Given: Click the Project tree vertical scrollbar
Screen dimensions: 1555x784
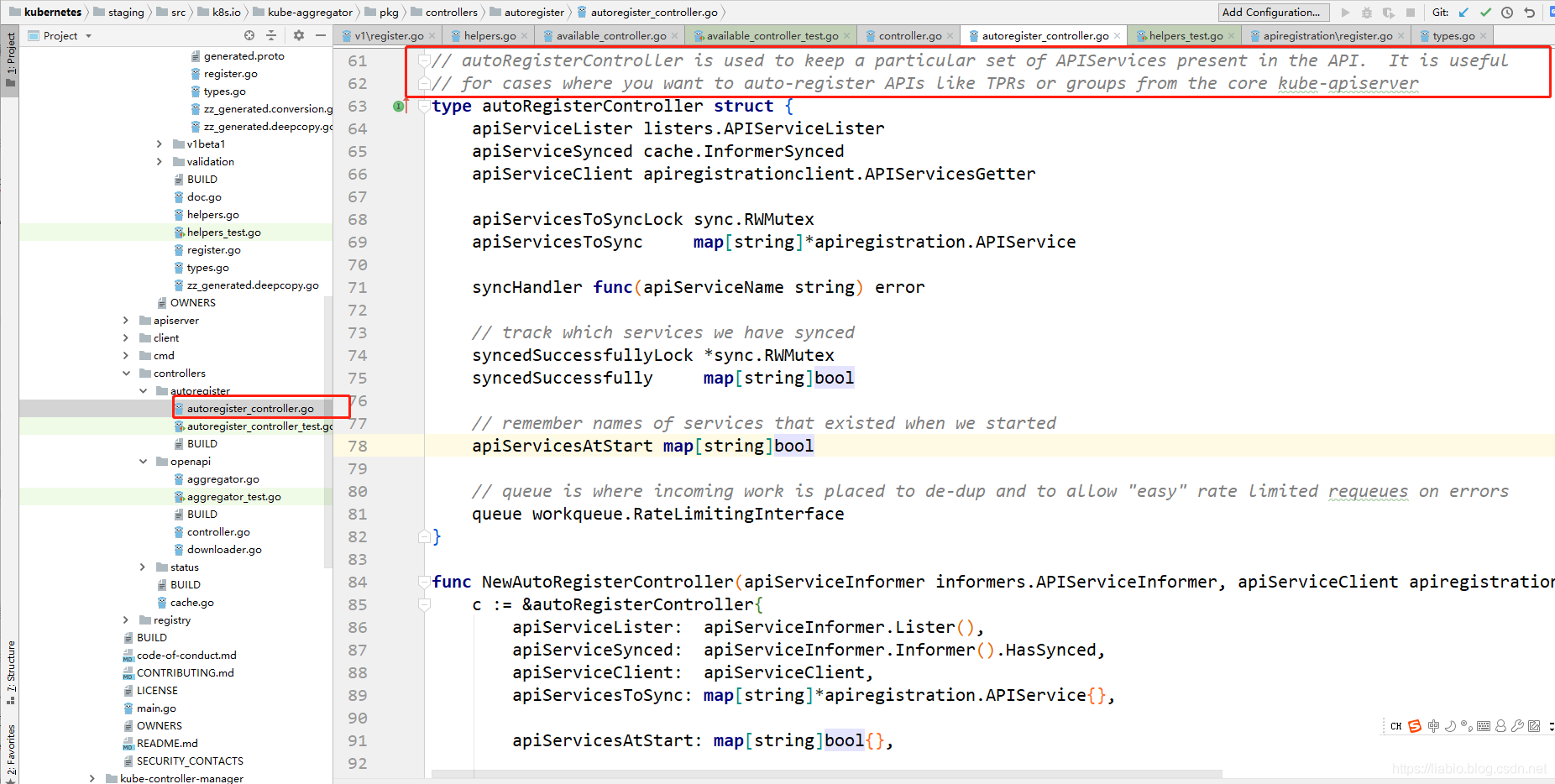Looking at the screenshot, I should pos(328,432).
